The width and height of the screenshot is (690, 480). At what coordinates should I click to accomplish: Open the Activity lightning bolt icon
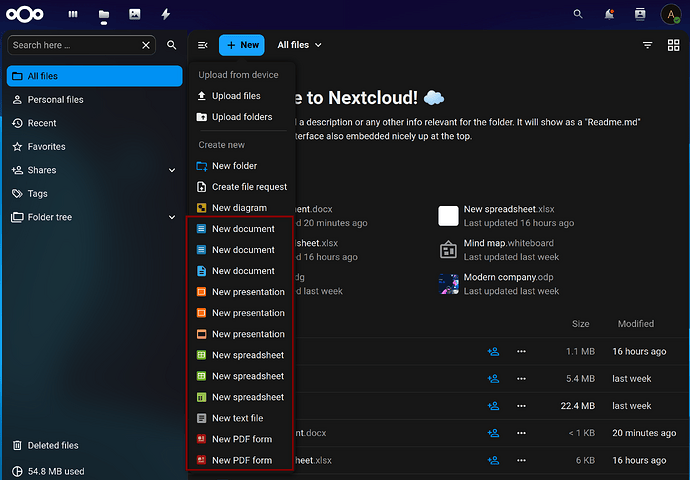[x=165, y=14]
